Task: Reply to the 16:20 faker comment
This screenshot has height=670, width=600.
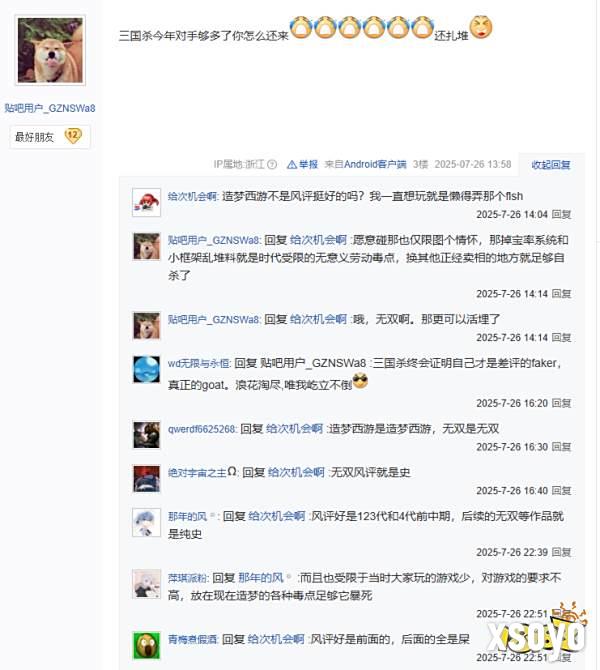Action: pyautogui.click(x=562, y=403)
